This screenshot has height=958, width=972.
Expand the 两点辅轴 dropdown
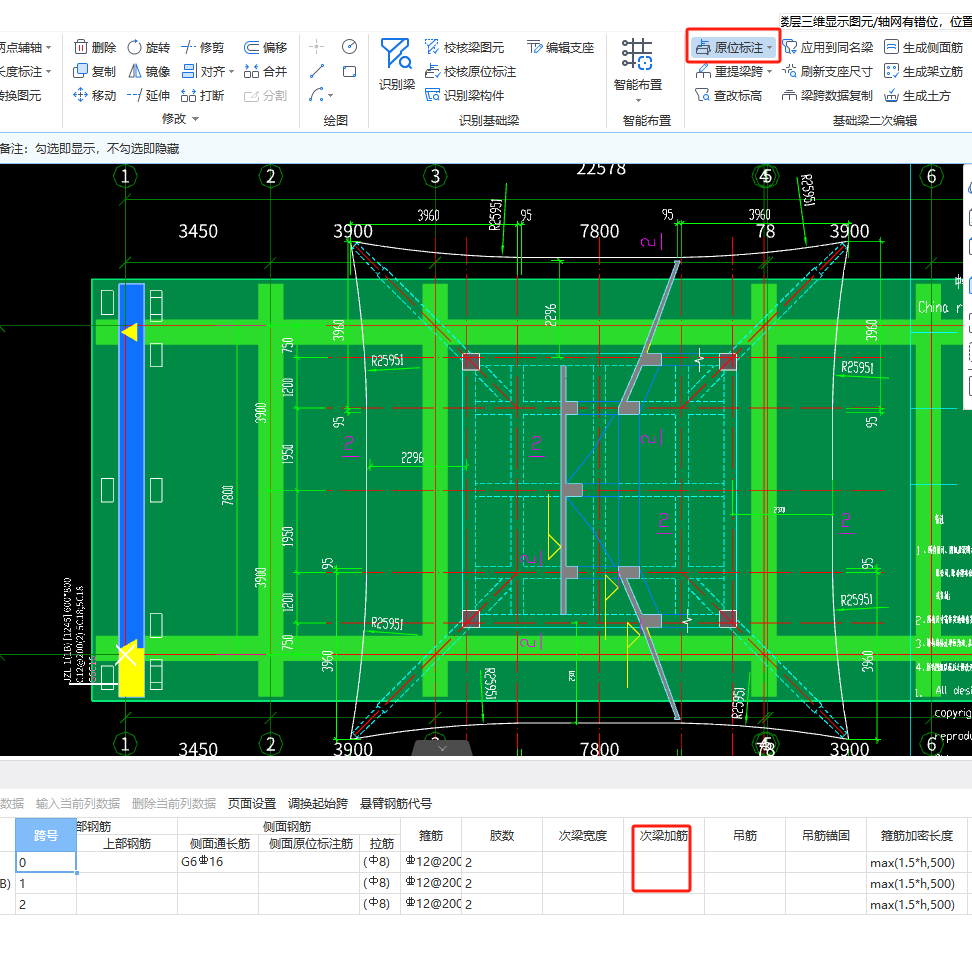(x=48, y=48)
